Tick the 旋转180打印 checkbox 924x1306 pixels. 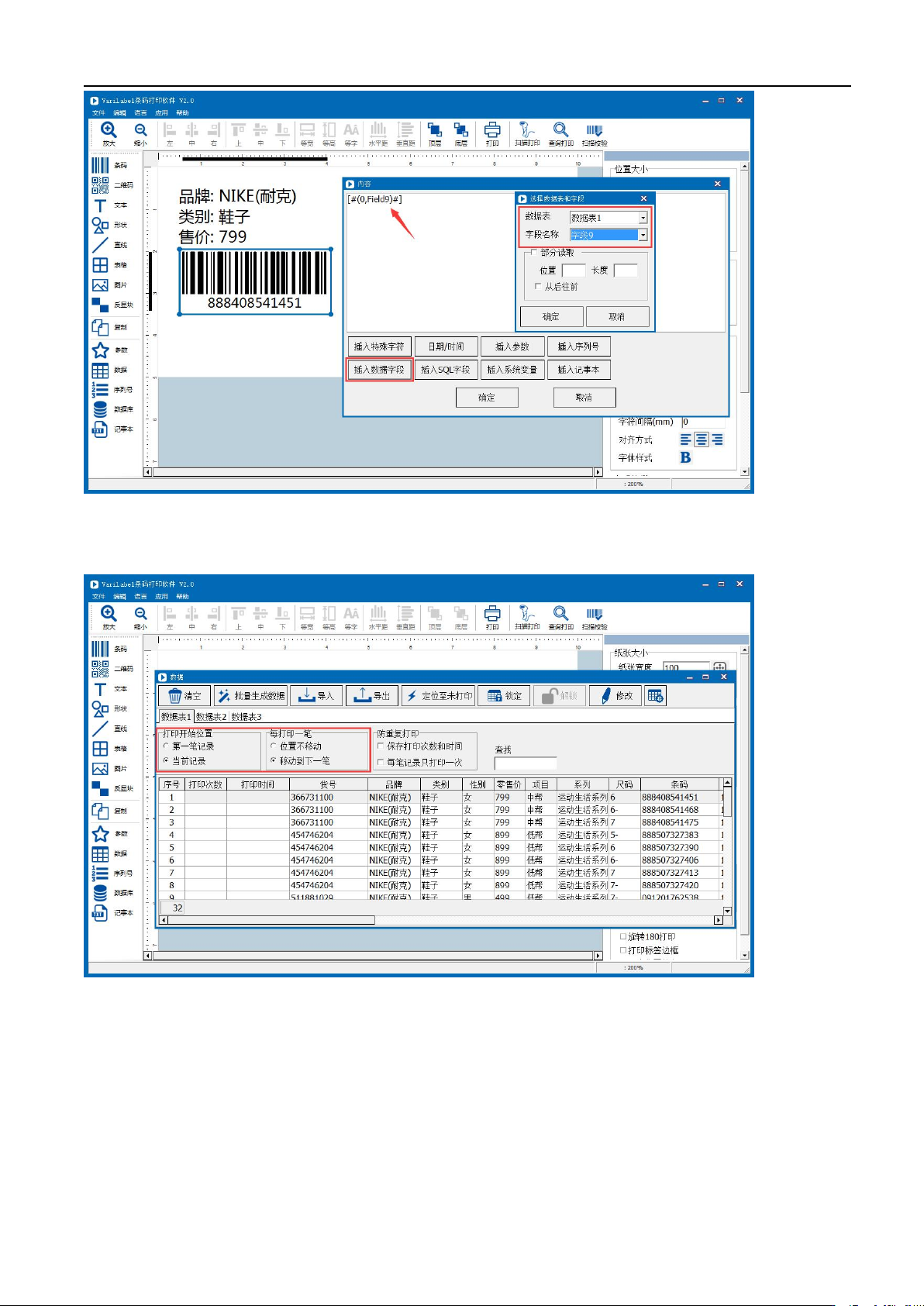(x=624, y=936)
